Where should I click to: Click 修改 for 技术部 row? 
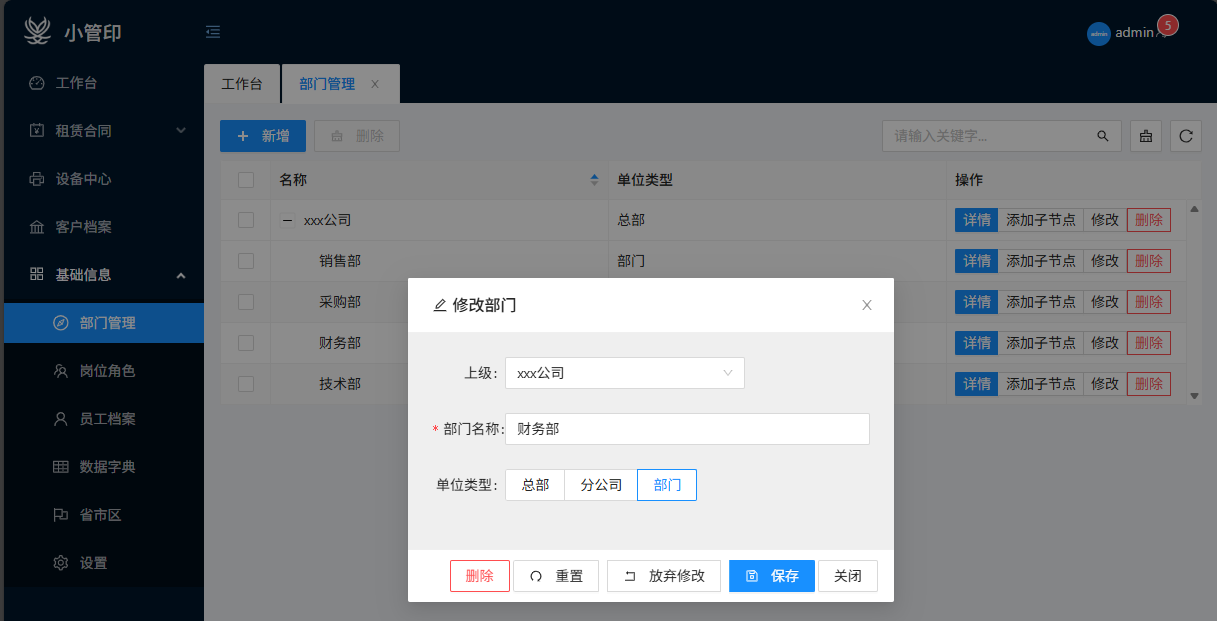click(x=1105, y=383)
